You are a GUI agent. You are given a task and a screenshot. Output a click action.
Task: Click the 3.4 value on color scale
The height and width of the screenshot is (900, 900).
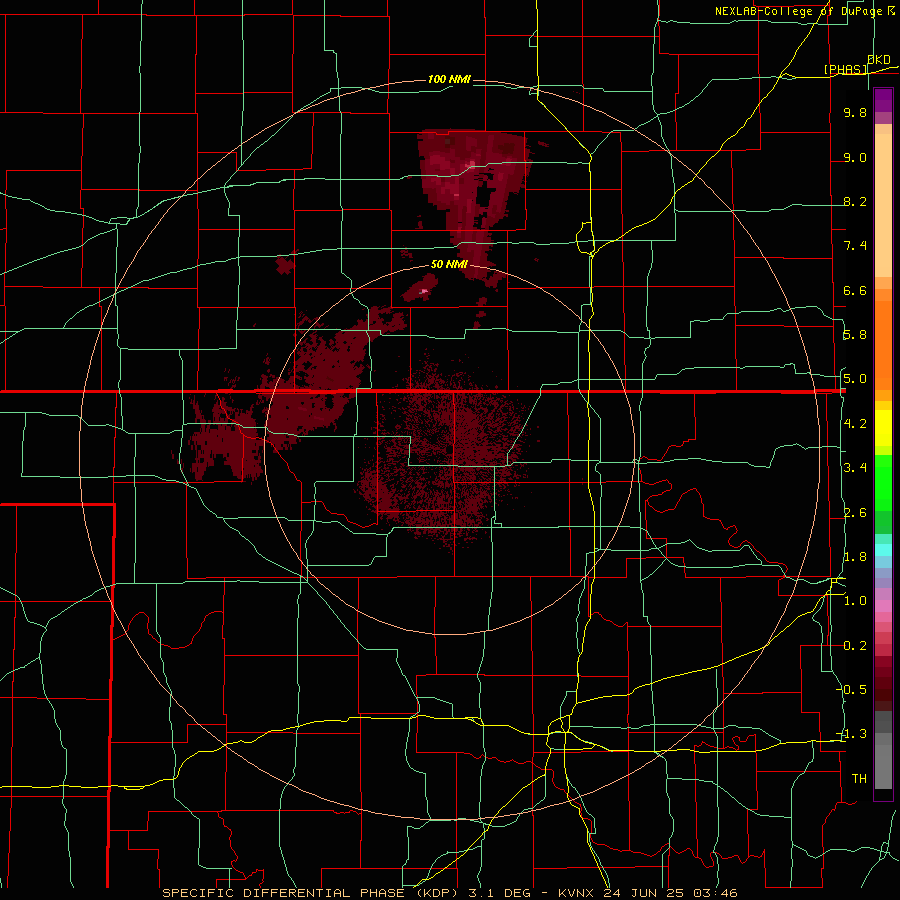point(855,468)
